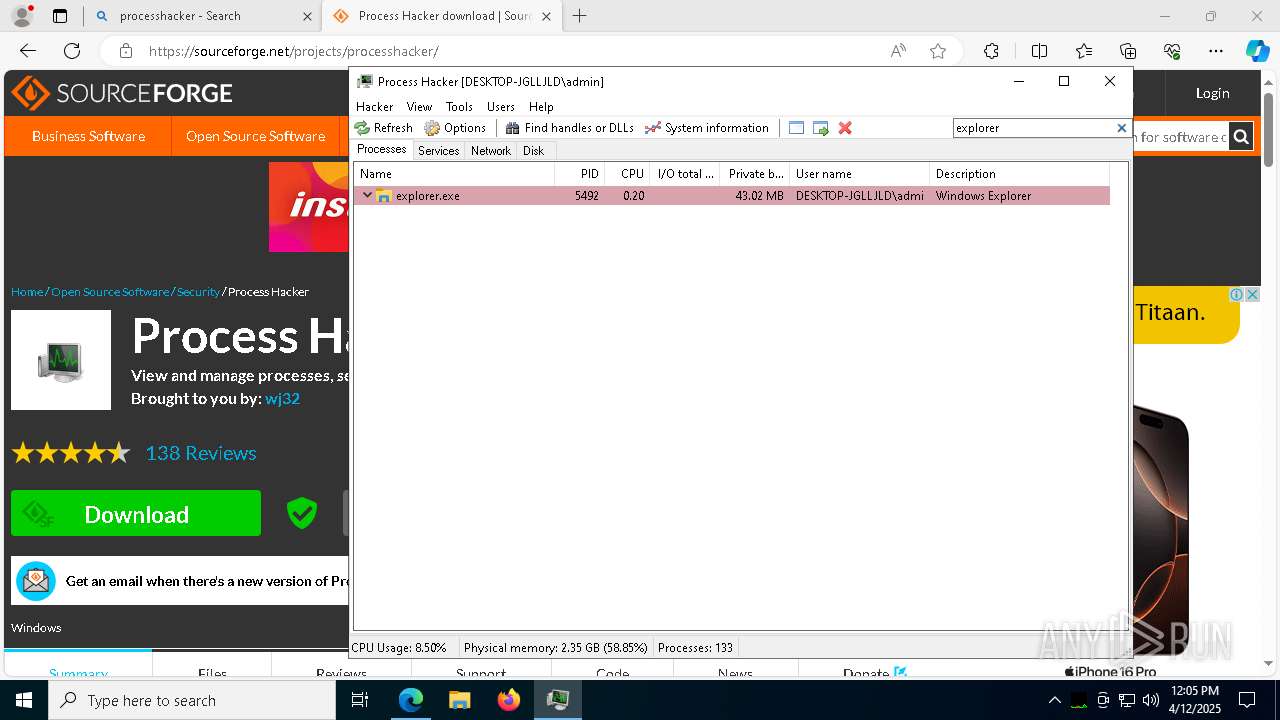Switch to processhacker - Search tab

pyautogui.click(x=202, y=16)
